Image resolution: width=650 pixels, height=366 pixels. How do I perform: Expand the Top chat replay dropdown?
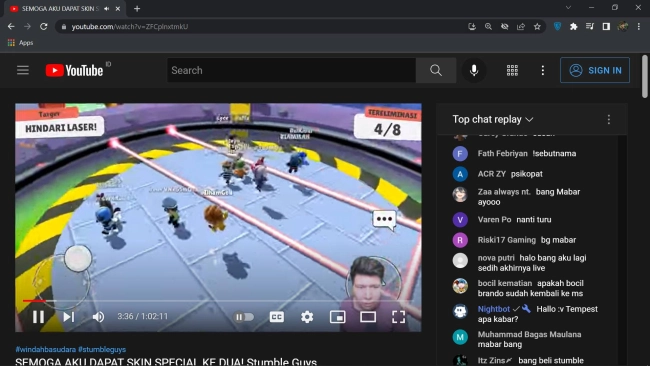[x=492, y=119]
